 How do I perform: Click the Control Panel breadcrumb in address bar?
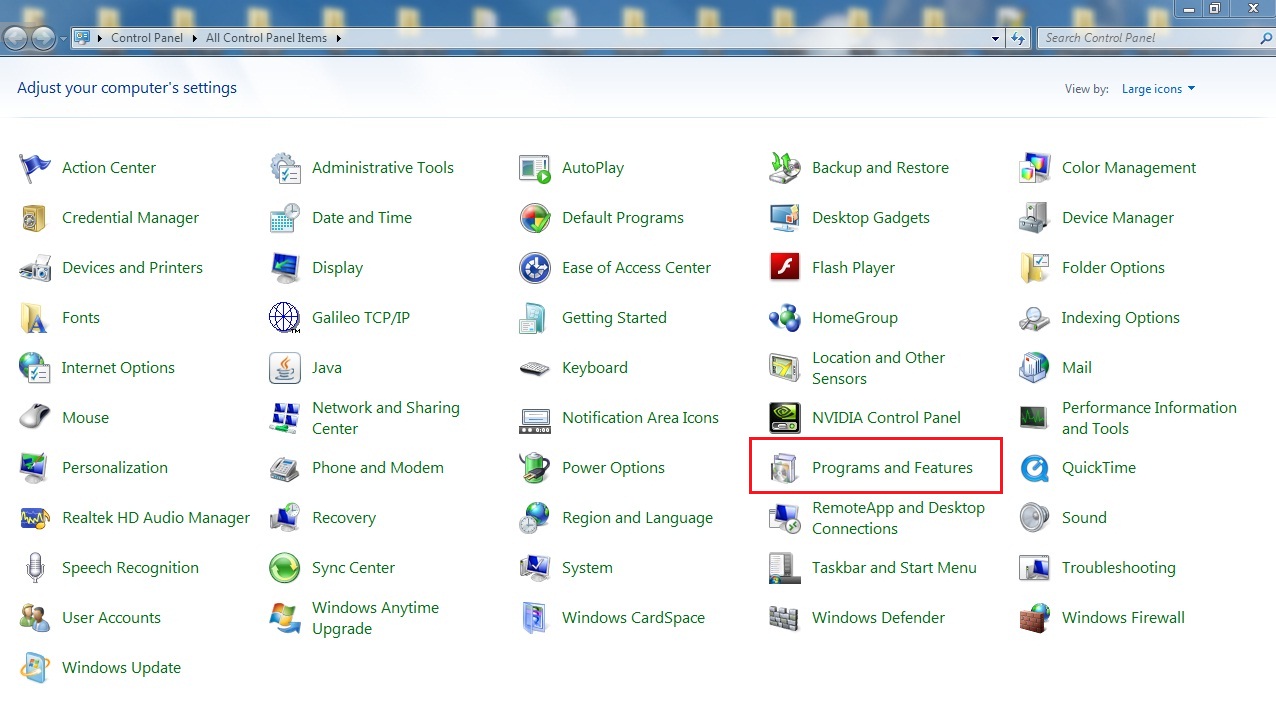click(x=147, y=38)
